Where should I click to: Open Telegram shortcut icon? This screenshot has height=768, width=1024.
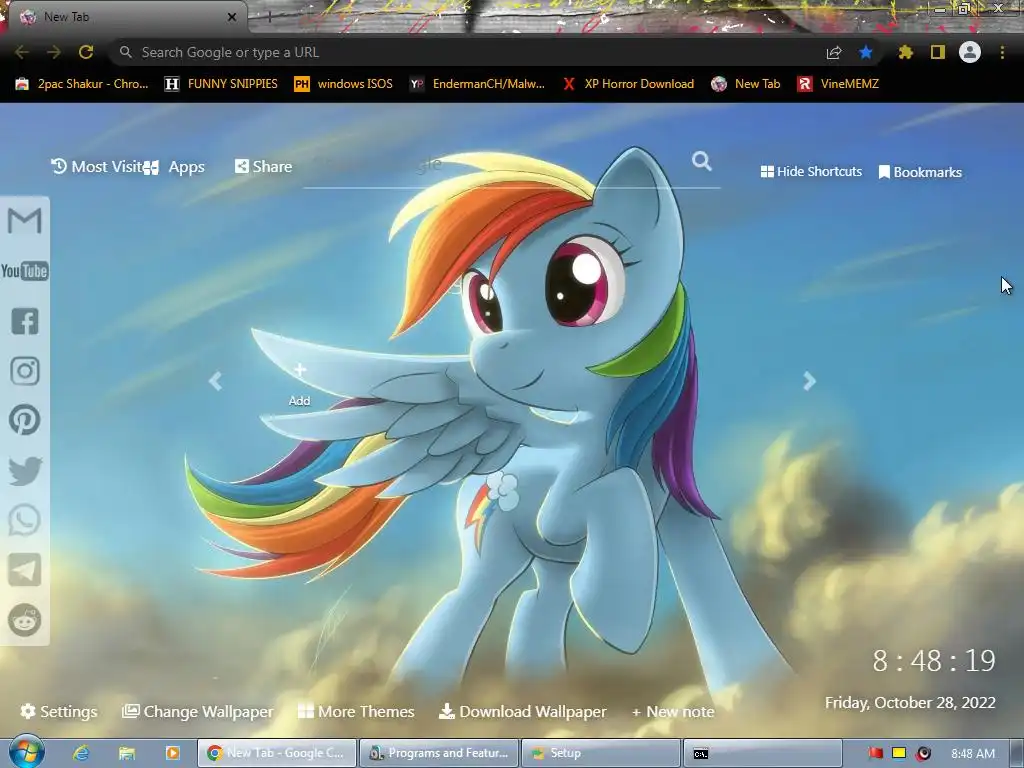coord(25,570)
